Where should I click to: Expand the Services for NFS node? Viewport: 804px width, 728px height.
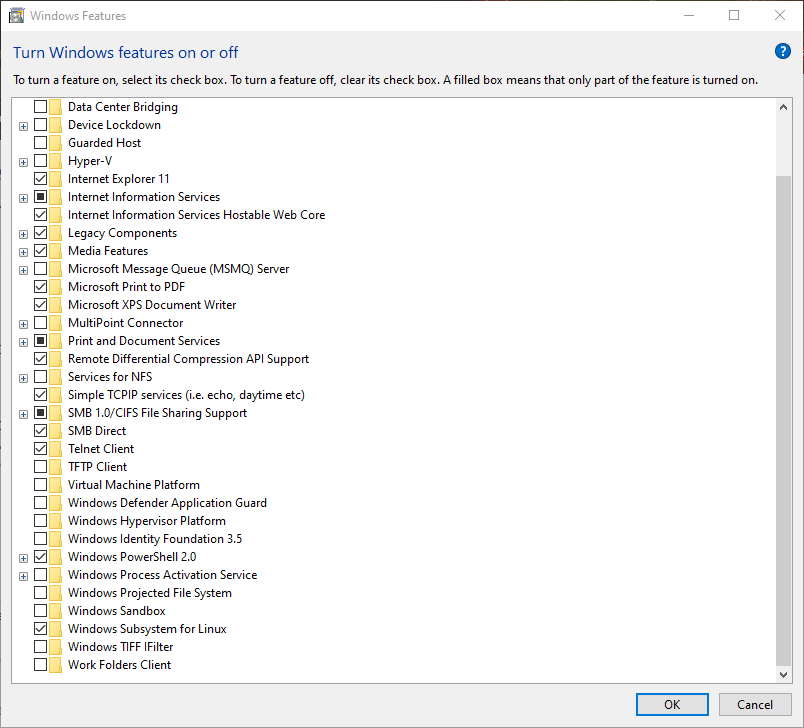click(x=24, y=378)
